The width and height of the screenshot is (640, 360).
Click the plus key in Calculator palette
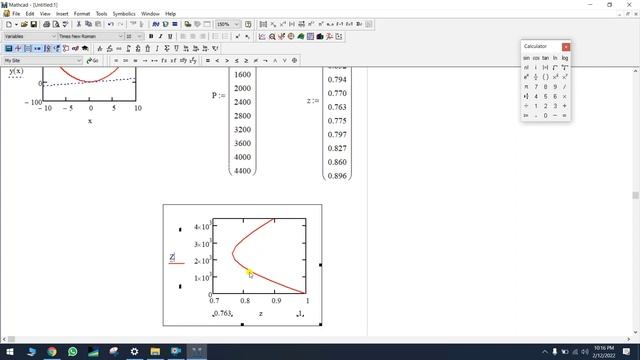pos(565,106)
